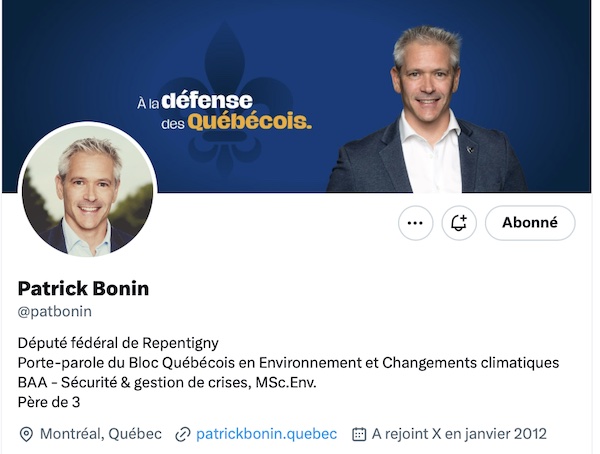Click the location pin icon
This screenshot has height=454, width=600.
[26, 434]
